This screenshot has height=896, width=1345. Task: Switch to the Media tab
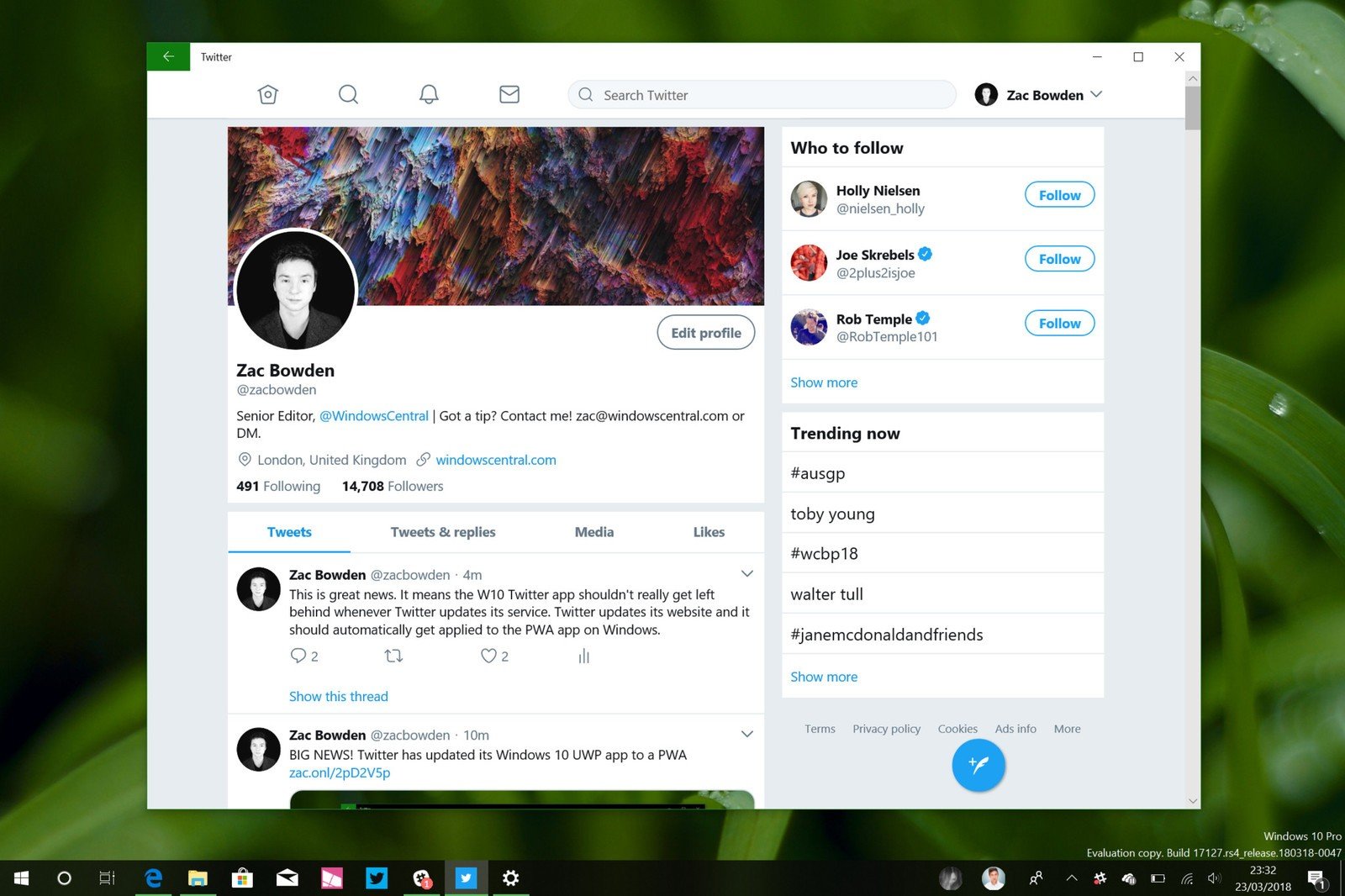click(594, 532)
